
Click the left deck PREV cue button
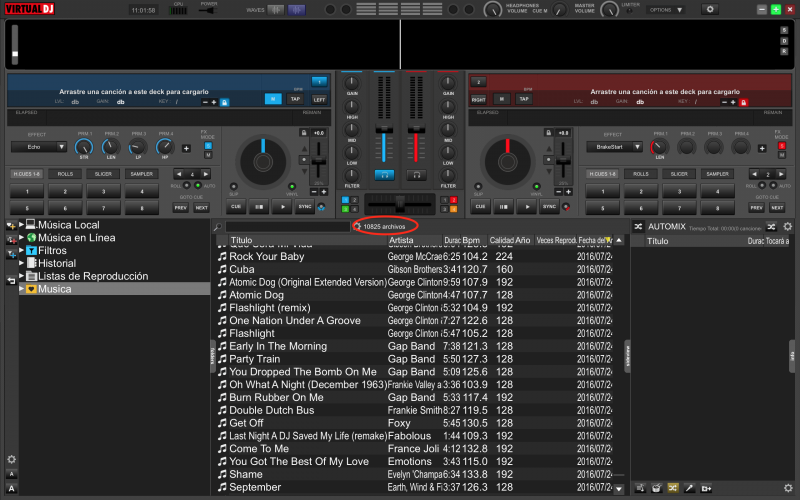pyautogui.click(x=181, y=208)
